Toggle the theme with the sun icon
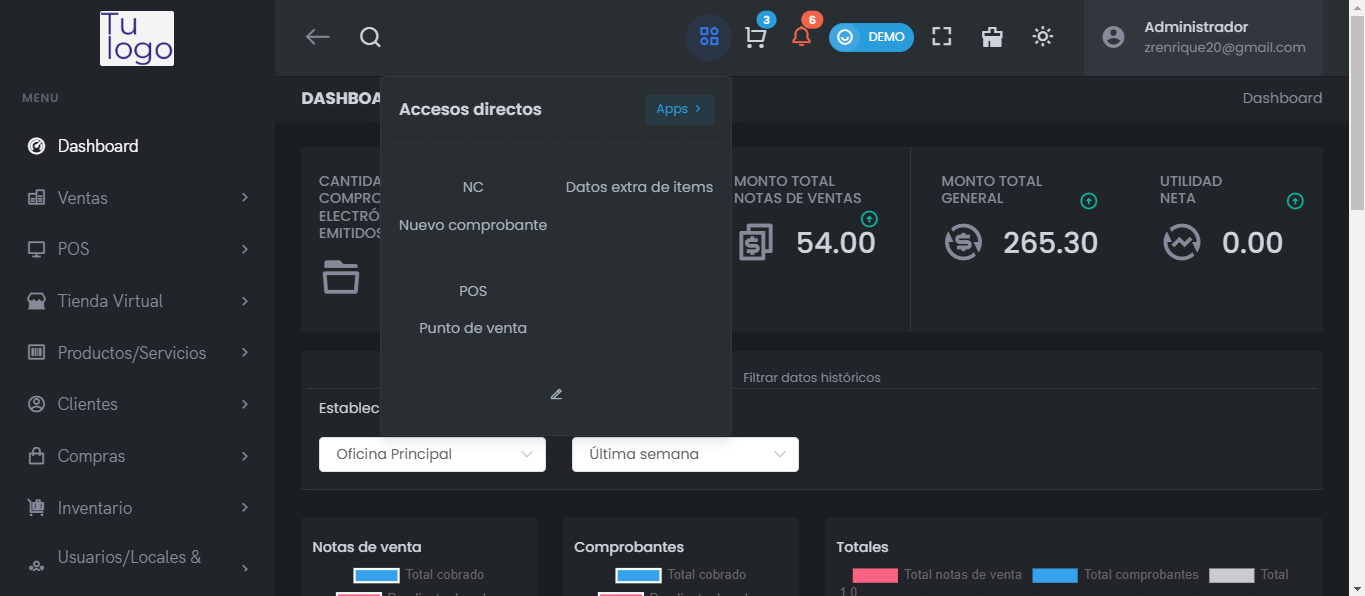The width and height of the screenshot is (1365, 596). pos(1042,37)
